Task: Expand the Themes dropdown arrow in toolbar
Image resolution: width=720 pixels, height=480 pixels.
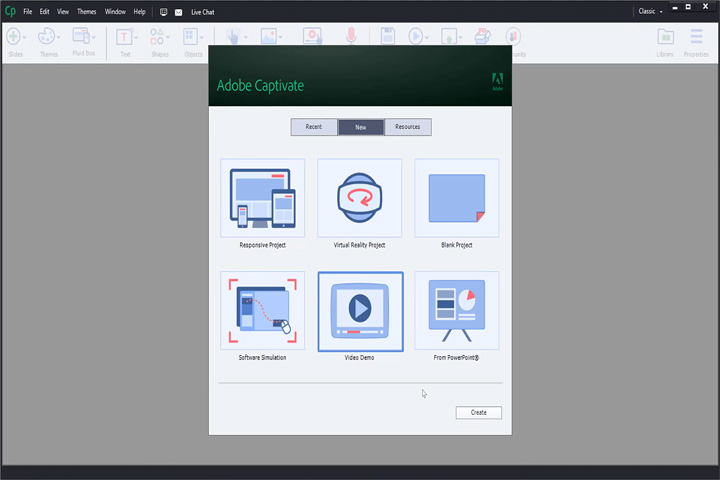Action: [59, 37]
